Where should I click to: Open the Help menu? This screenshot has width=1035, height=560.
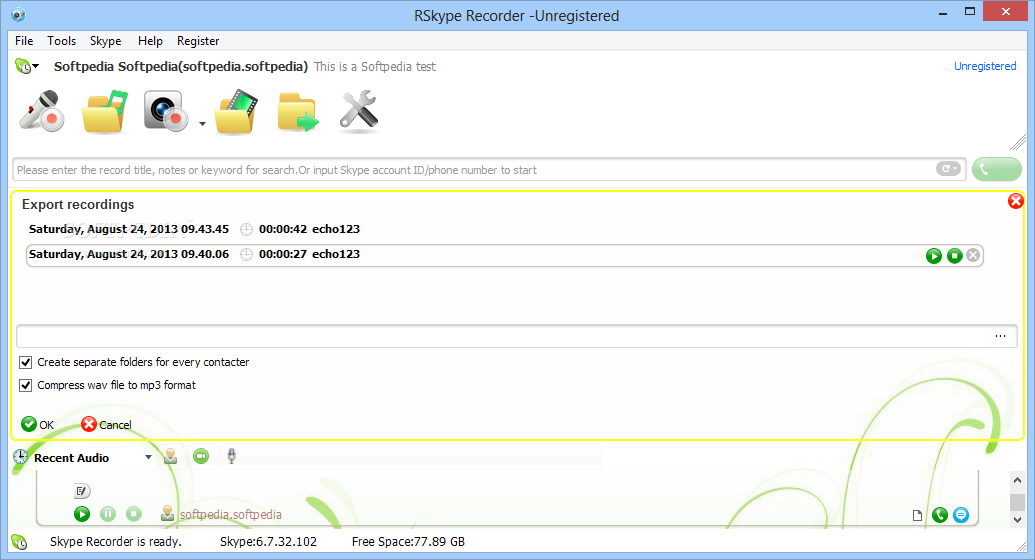click(x=150, y=41)
